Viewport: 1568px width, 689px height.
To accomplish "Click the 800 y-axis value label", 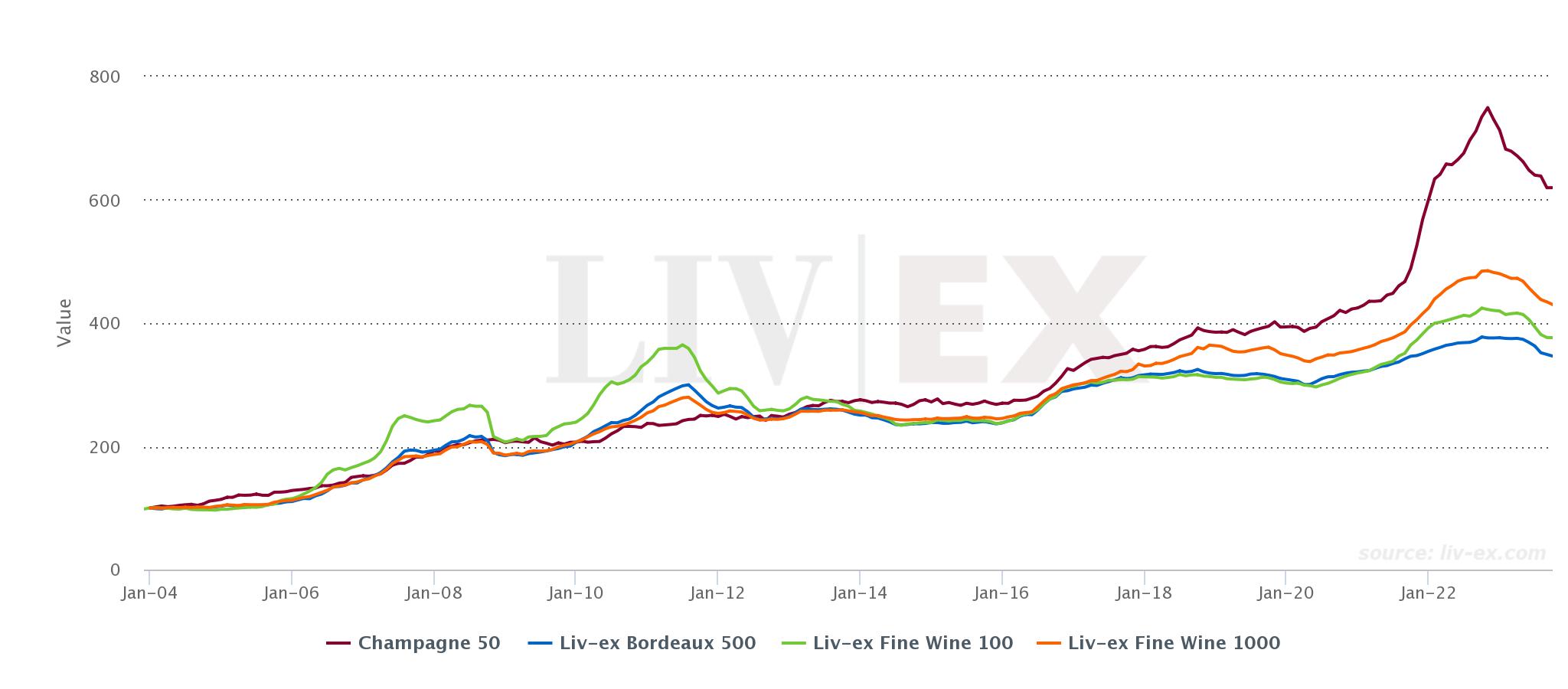I will [x=105, y=77].
